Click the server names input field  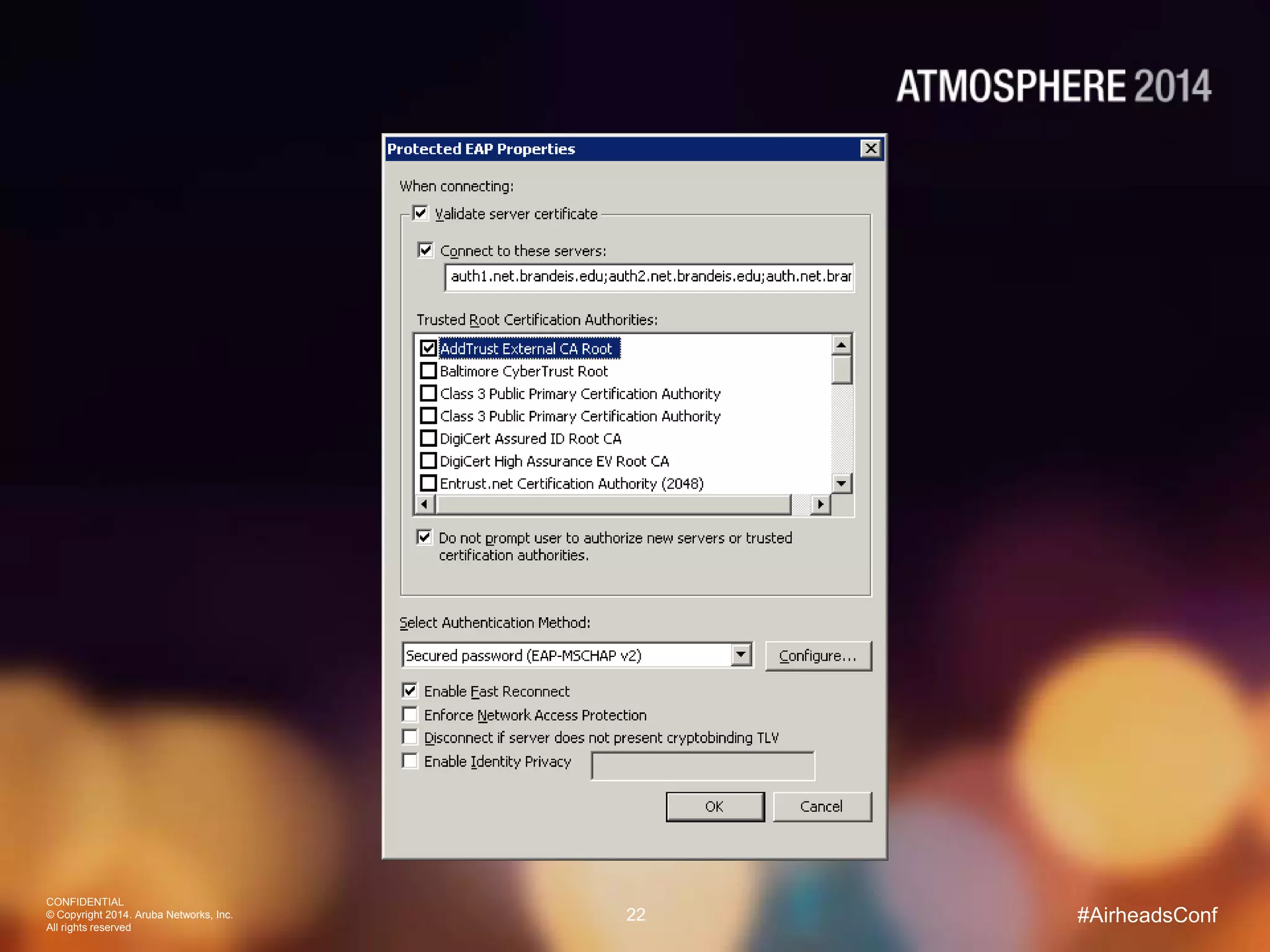pyautogui.click(x=649, y=277)
